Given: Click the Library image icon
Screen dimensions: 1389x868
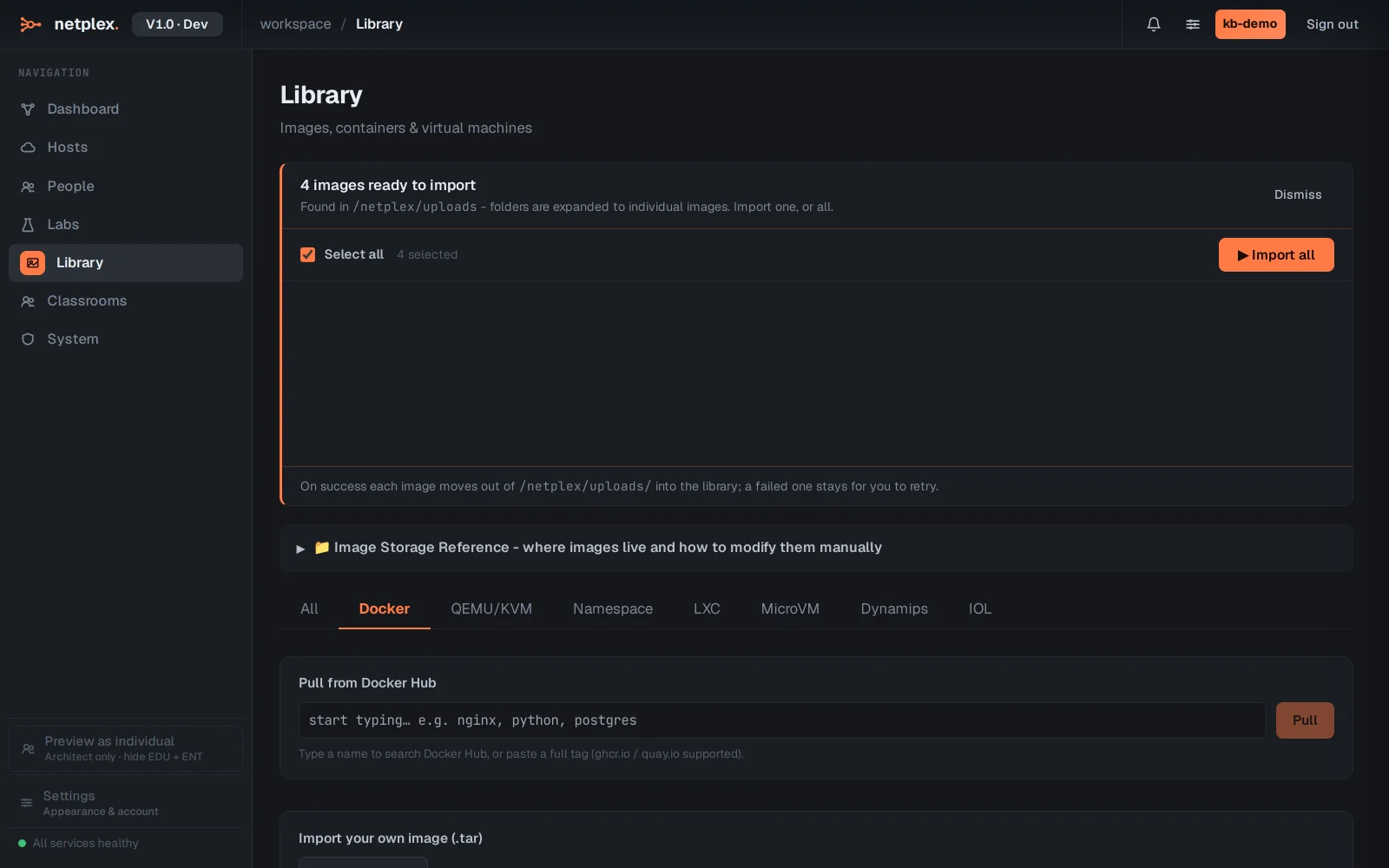Looking at the screenshot, I should tap(32, 263).
